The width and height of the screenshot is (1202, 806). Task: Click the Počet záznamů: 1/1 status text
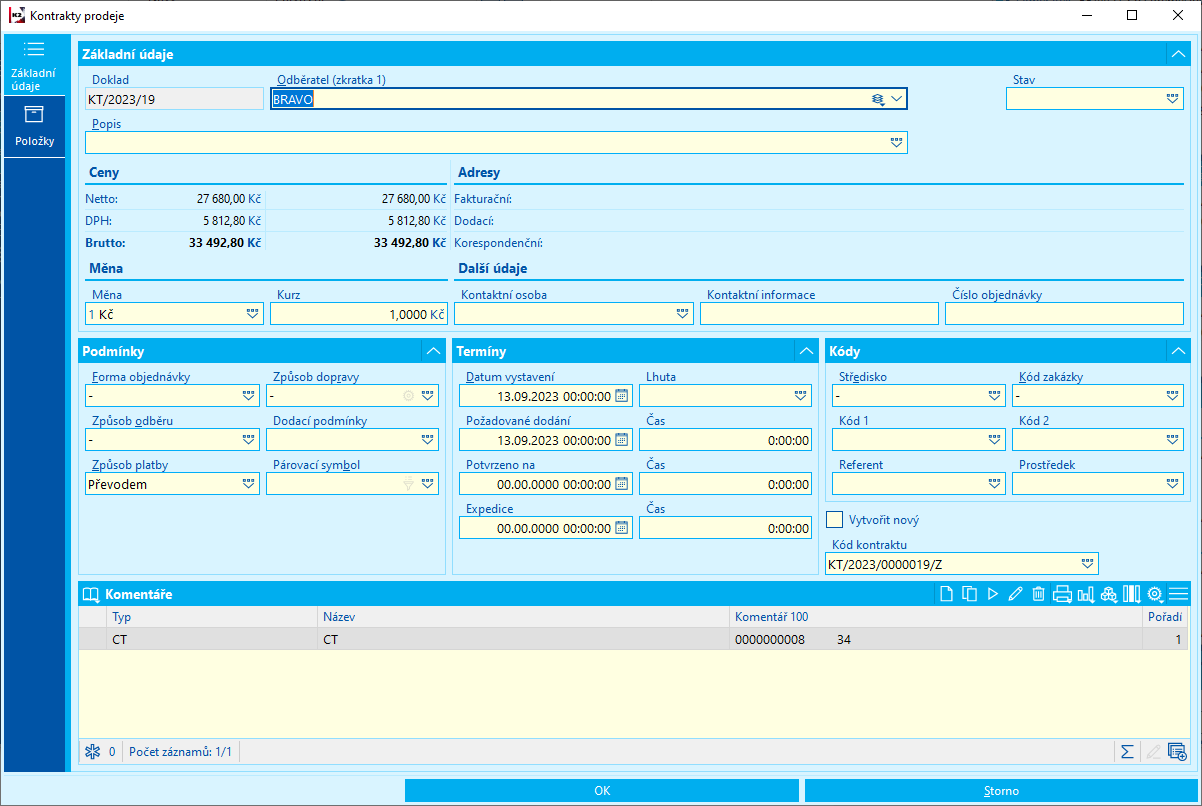coord(180,751)
